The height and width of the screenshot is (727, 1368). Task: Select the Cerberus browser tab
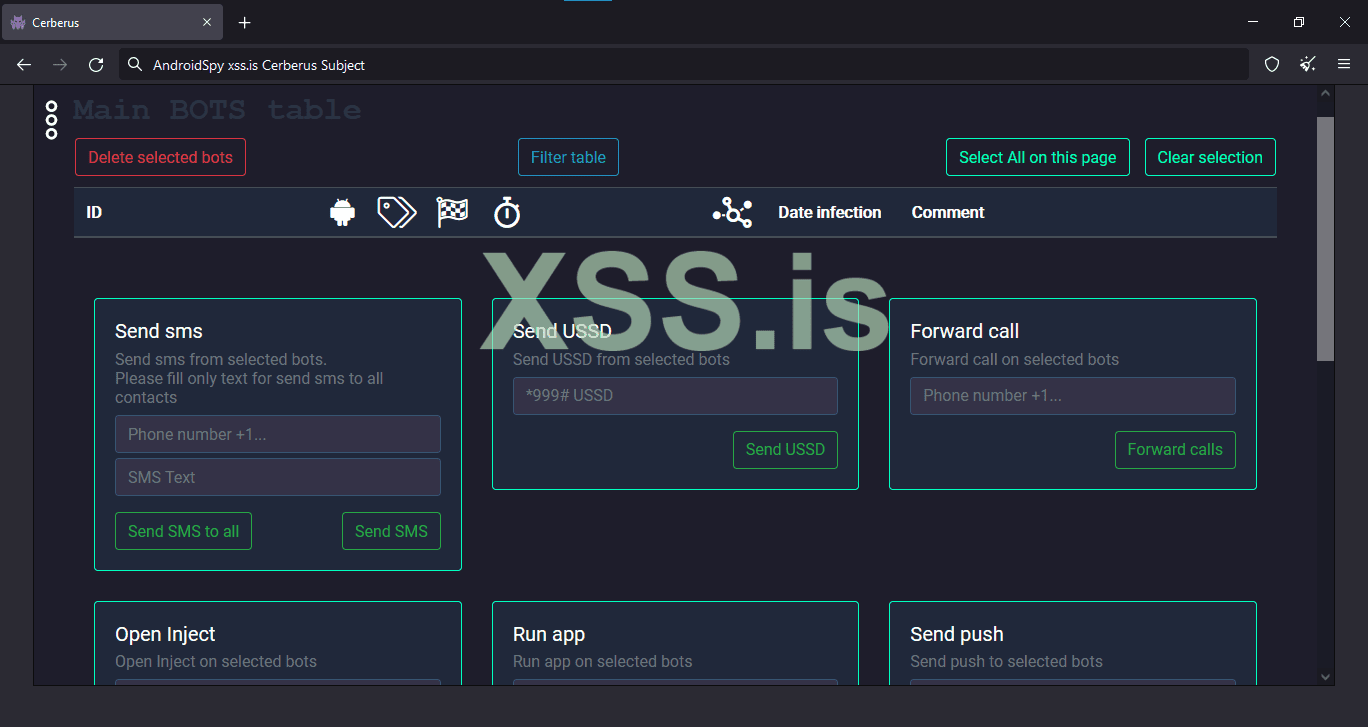[112, 22]
